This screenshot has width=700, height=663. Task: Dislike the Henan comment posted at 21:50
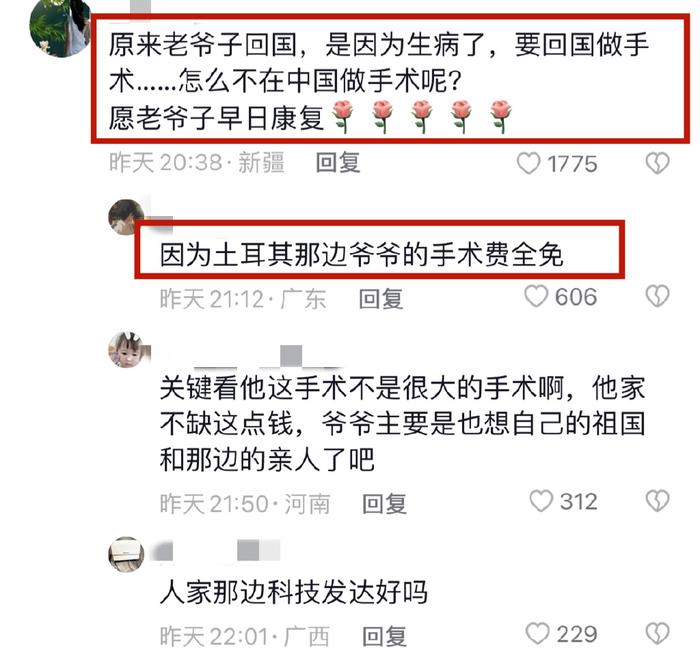coord(657,500)
